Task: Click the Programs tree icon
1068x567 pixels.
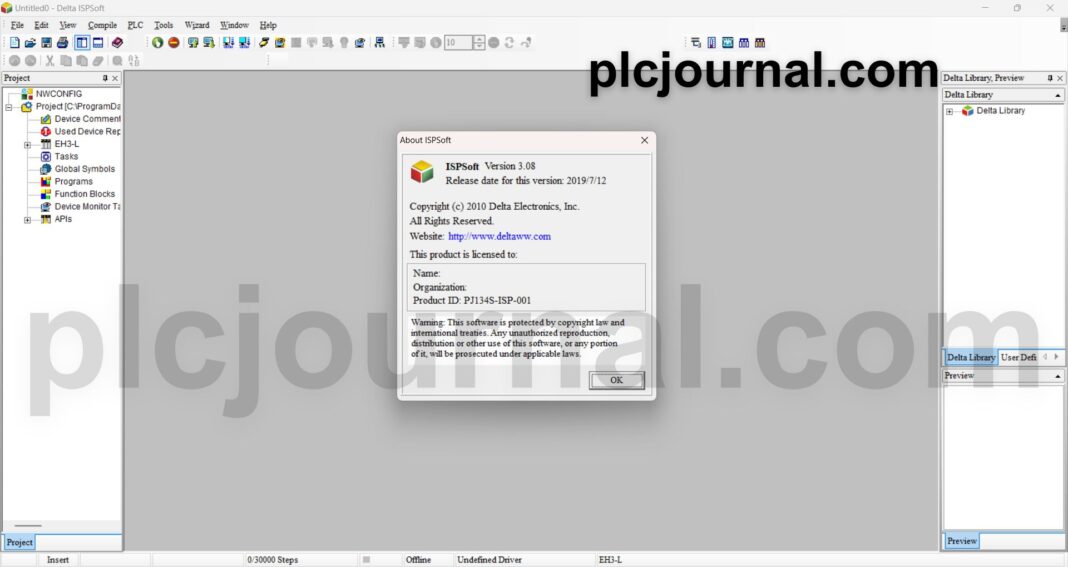Action: (x=46, y=182)
